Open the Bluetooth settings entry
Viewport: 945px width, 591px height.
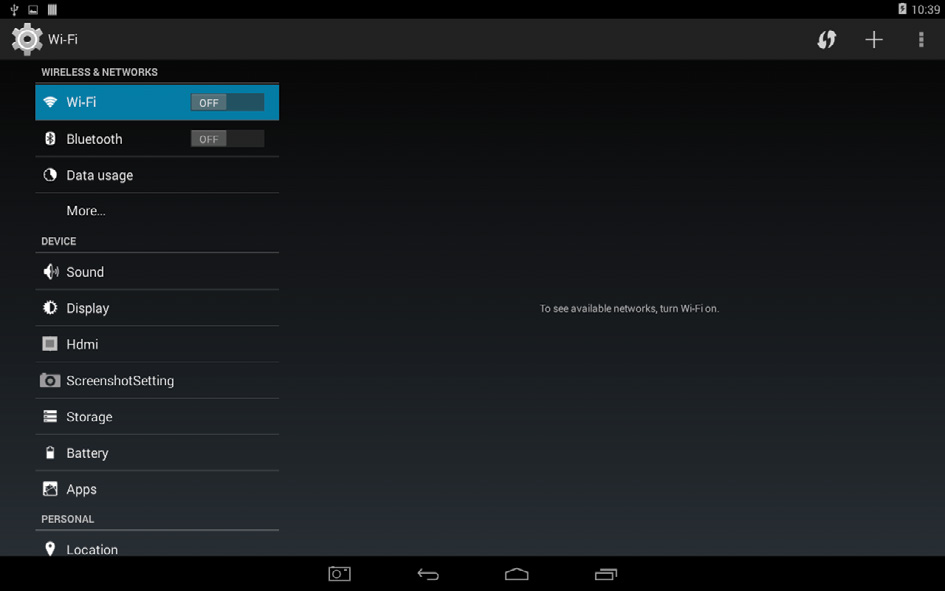pyautogui.click(x=157, y=139)
